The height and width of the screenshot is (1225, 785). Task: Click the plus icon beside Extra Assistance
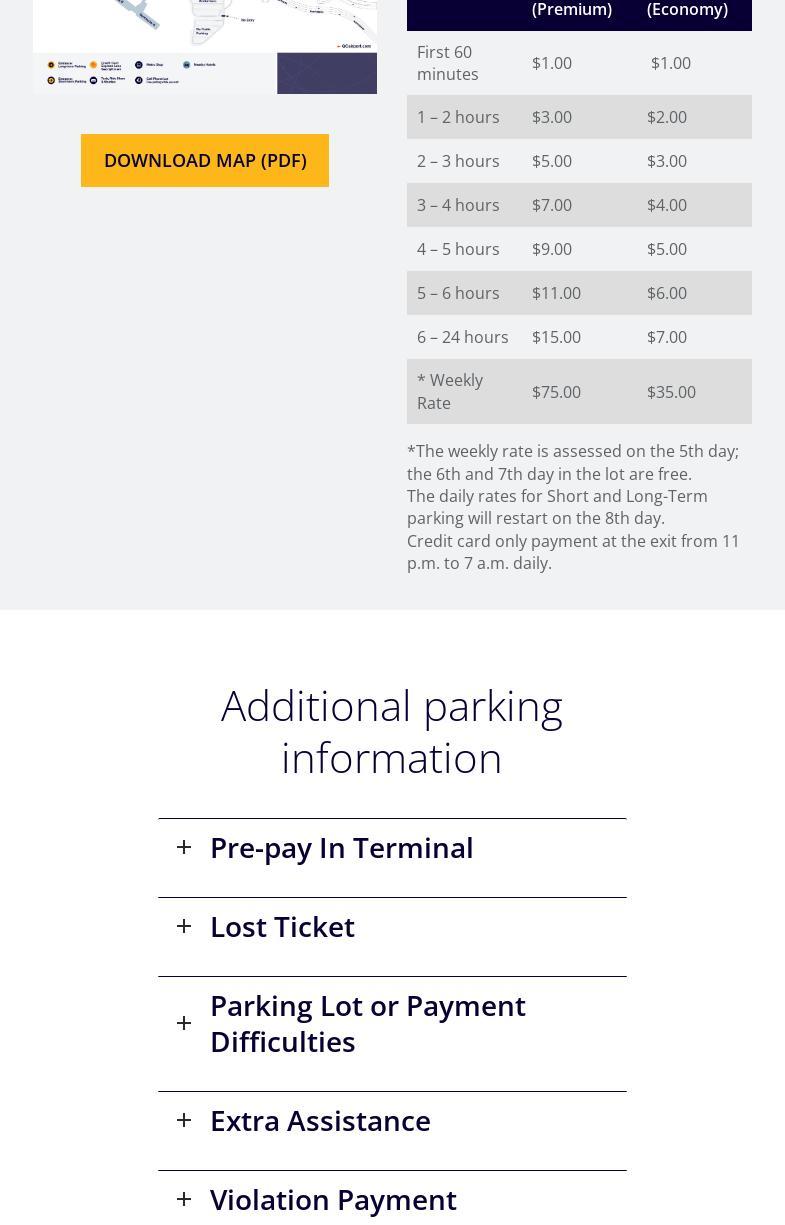pos(184,1121)
